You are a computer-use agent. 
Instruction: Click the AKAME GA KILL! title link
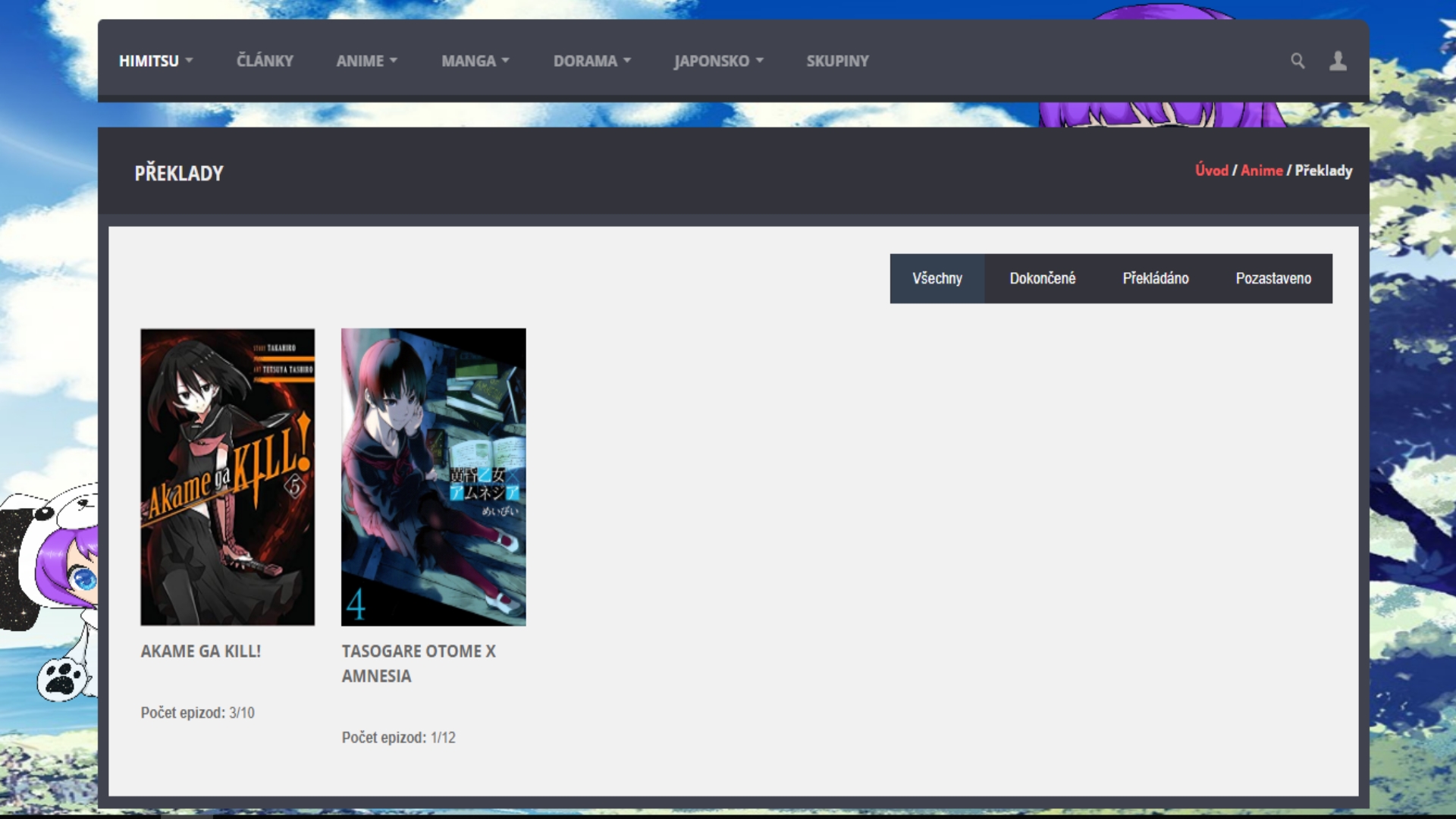(200, 651)
